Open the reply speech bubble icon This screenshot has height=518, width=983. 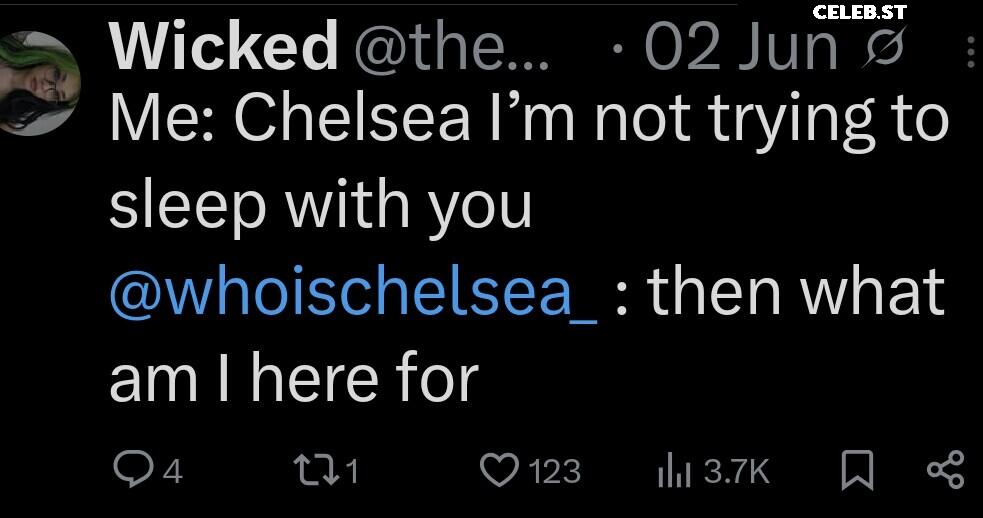[x=133, y=470]
